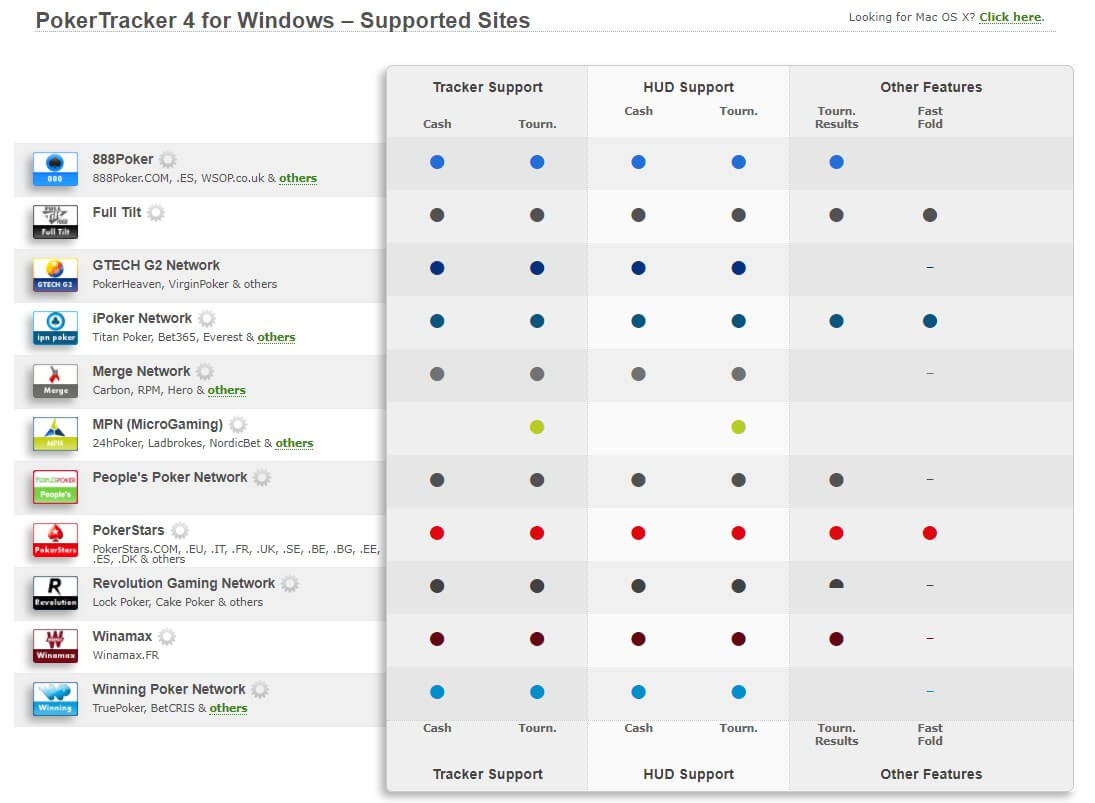Click the GTECH G2 HUD Support Cash dot
This screenshot has height=803, width=1095.
click(x=638, y=268)
